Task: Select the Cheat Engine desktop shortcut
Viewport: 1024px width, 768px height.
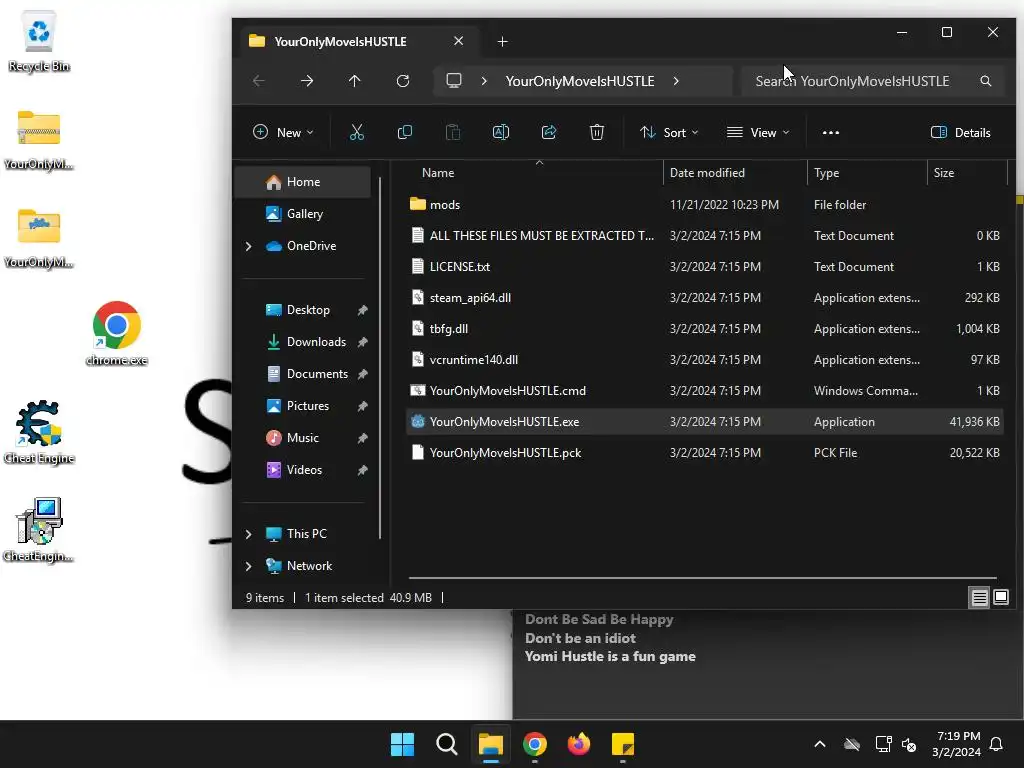Action: tap(39, 432)
